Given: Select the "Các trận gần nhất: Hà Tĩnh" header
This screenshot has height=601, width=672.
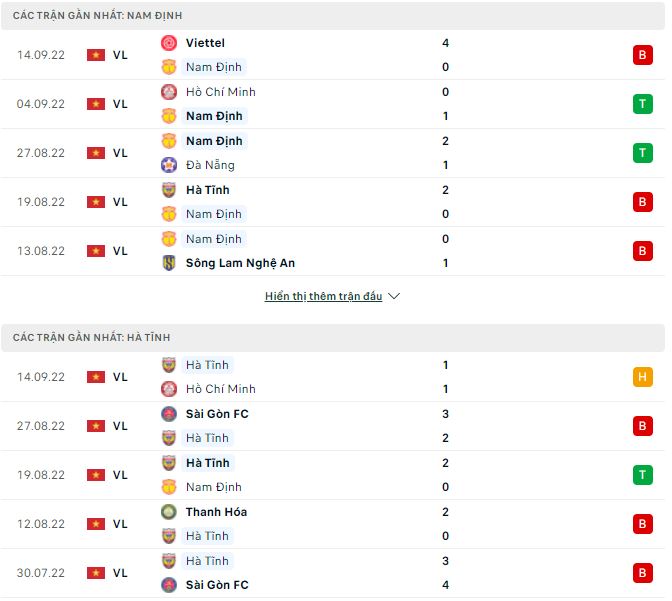Looking at the screenshot, I should 92,338.
